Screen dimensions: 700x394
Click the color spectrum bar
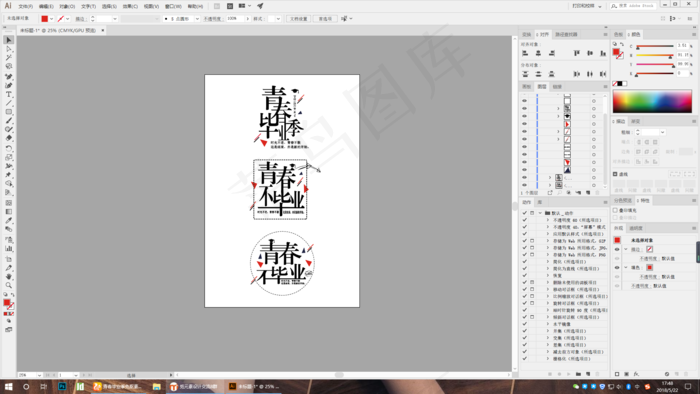click(x=652, y=101)
